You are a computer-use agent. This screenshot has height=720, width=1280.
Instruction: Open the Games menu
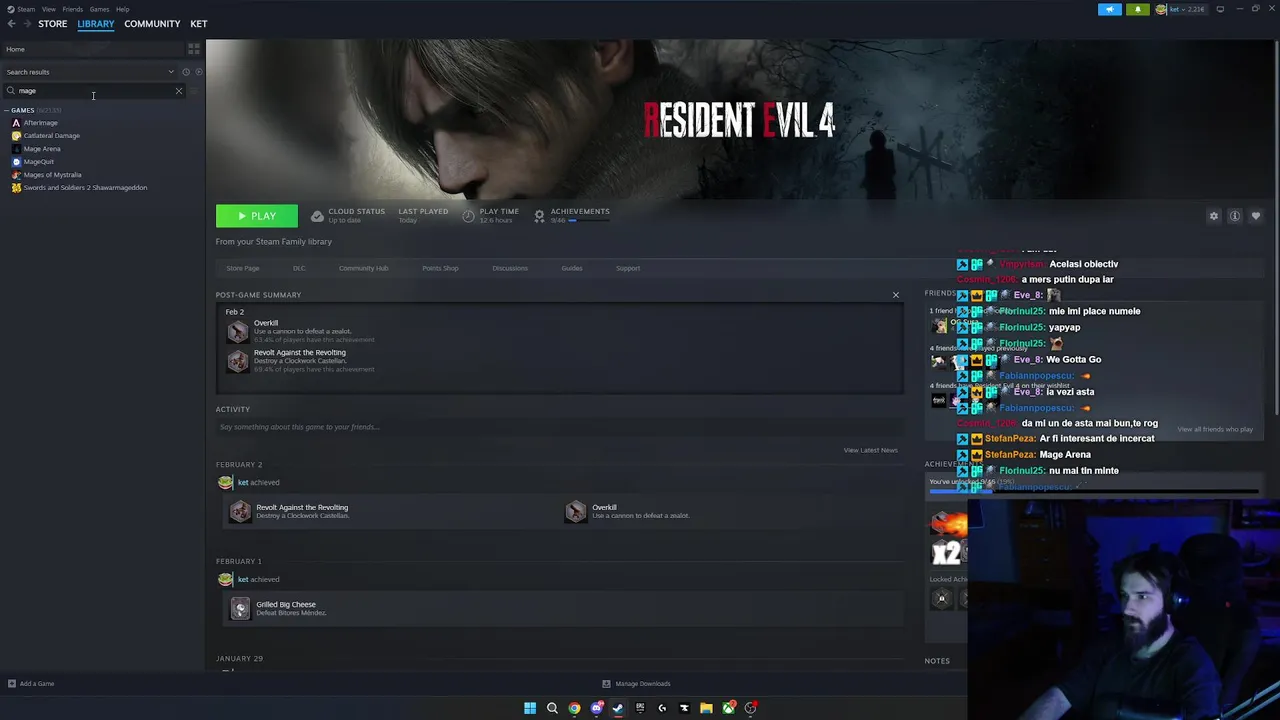[99, 9]
